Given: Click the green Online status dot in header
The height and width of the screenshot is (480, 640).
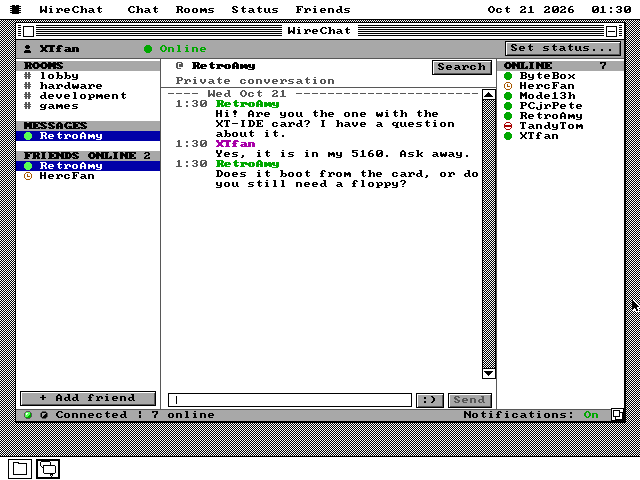Looking at the screenshot, I should [148, 49].
